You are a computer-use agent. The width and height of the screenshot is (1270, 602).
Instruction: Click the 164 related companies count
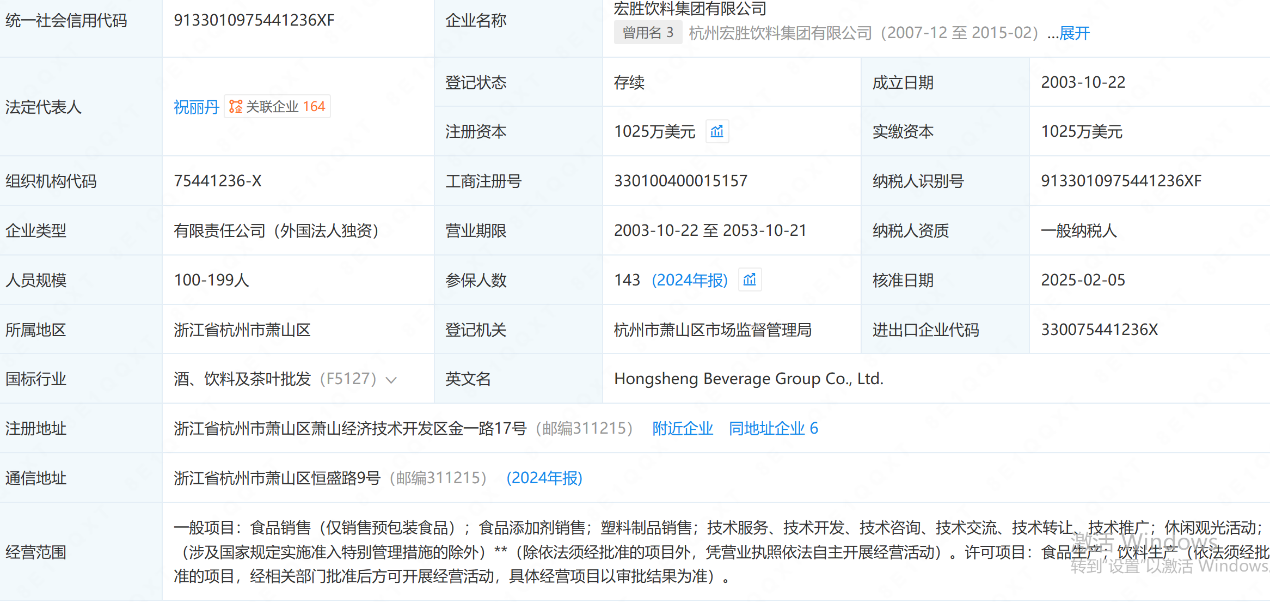click(x=314, y=107)
